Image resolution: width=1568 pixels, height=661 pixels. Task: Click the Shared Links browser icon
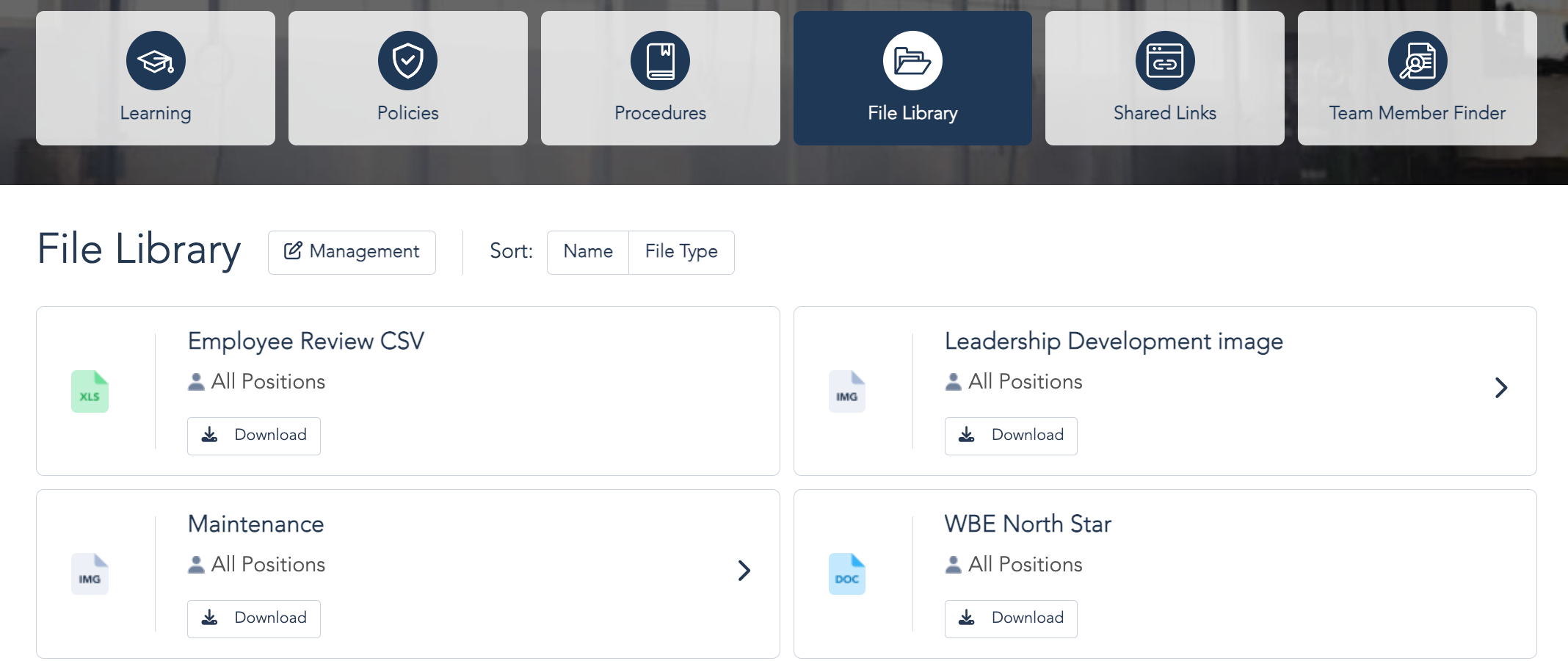coord(1165,60)
